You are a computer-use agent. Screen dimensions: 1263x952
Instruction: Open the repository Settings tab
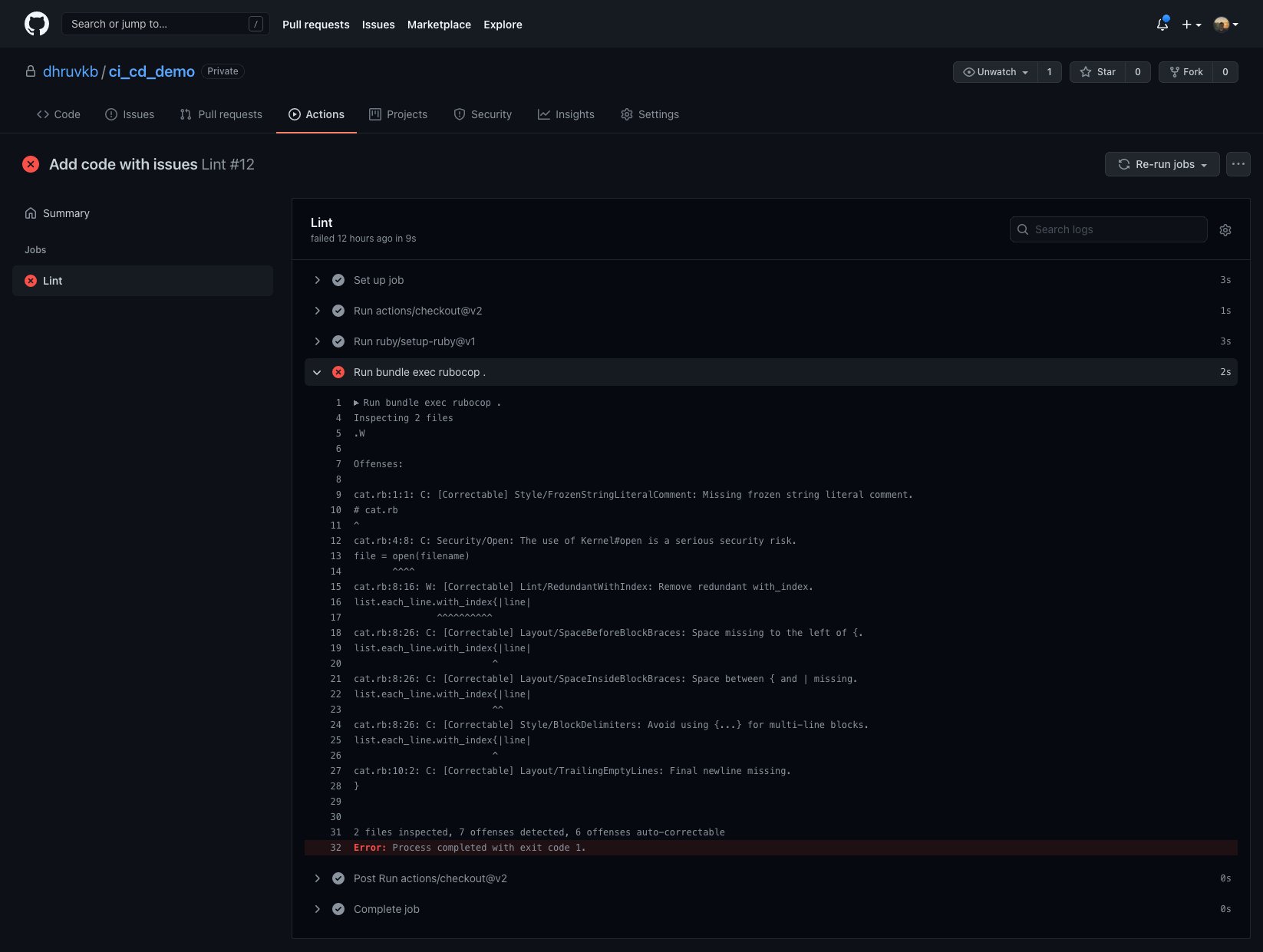(649, 114)
